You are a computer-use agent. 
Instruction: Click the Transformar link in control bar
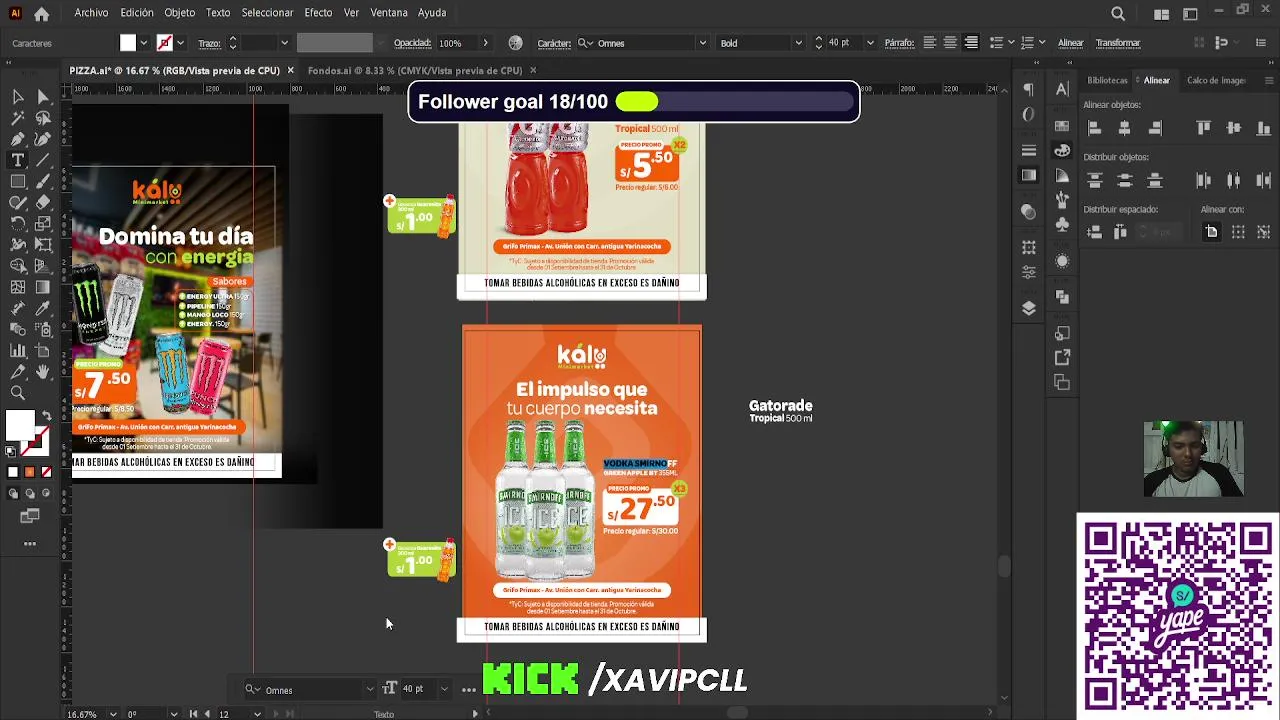(1118, 43)
